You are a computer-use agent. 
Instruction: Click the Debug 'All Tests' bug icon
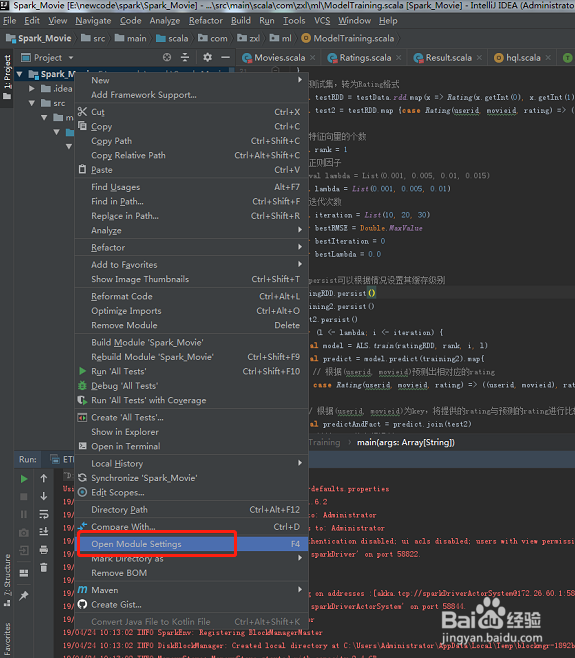coord(82,386)
